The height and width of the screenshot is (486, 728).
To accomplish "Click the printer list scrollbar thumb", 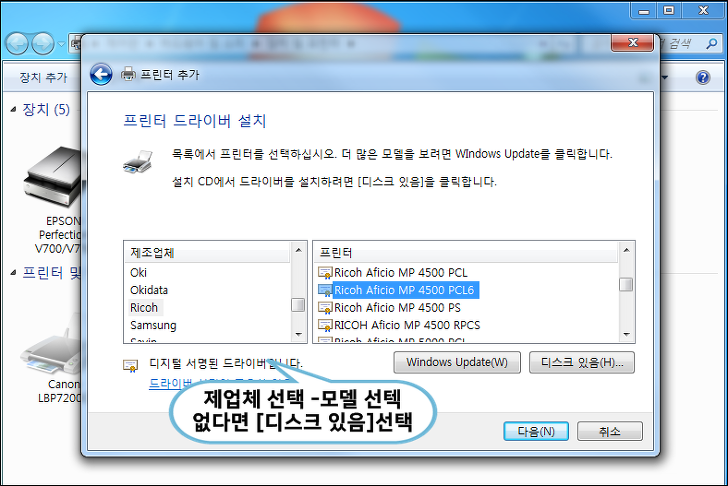I will pyautogui.click(x=626, y=285).
